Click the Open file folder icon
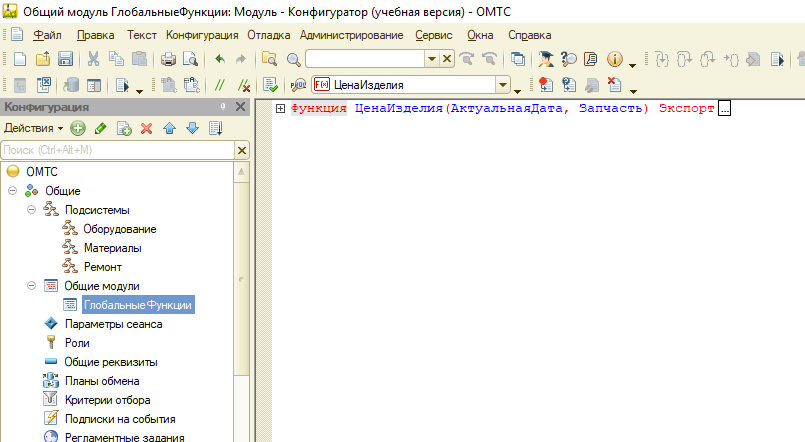Viewport: 805px width, 442px height. [x=43, y=59]
